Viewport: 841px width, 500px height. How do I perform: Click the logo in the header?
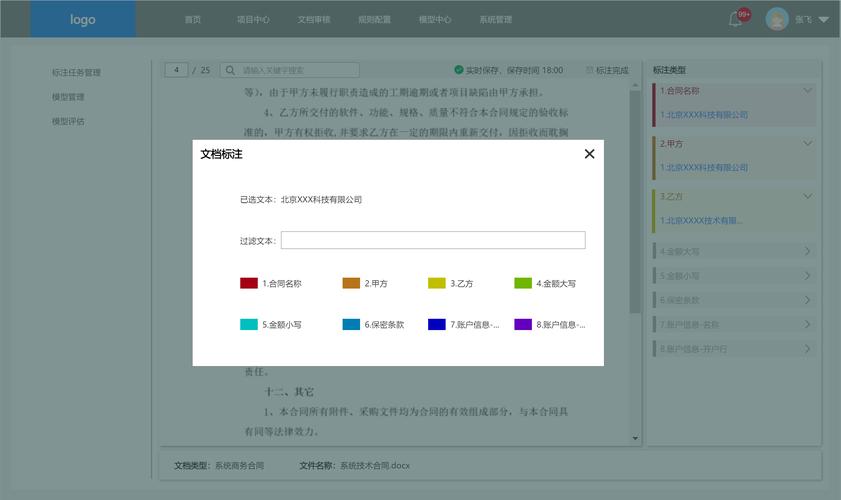pos(83,19)
